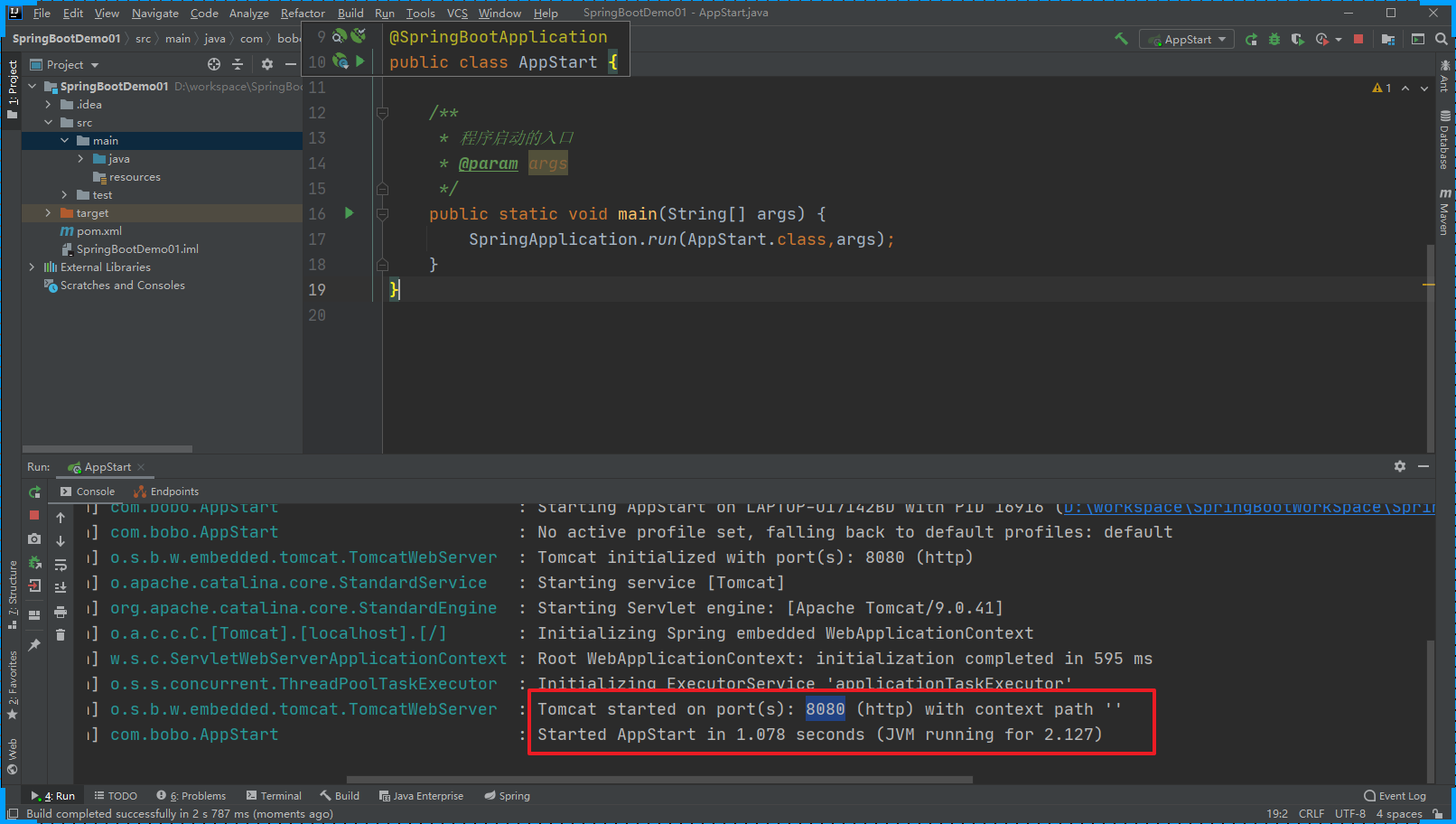
Task: Open the Terminal tool window tab
Action: pyautogui.click(x=274, y=796)
